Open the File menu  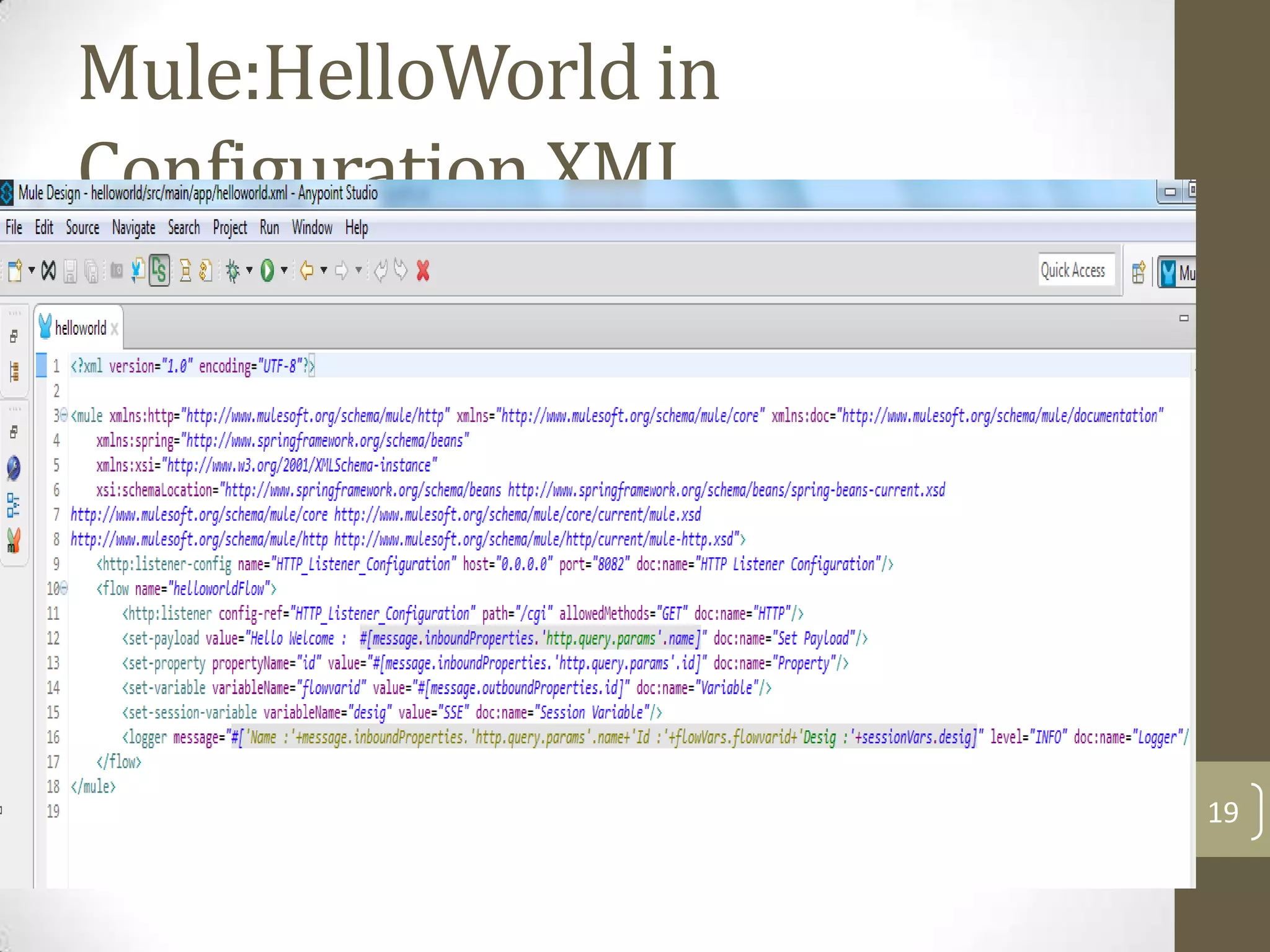pyautogui.click(x=14, y=228)
